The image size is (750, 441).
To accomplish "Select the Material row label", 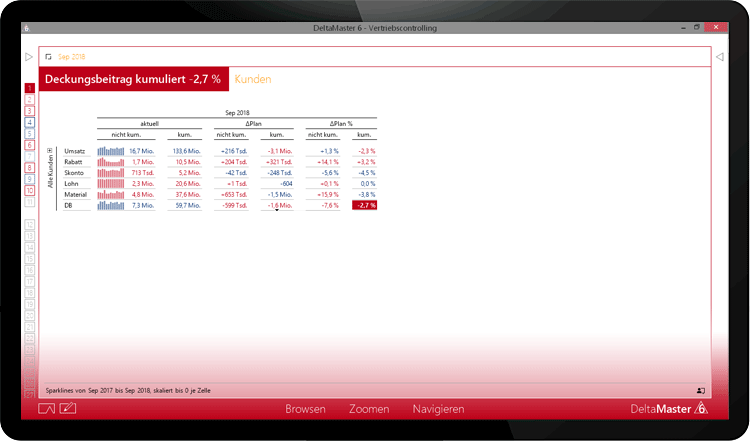I will point(76,195).
